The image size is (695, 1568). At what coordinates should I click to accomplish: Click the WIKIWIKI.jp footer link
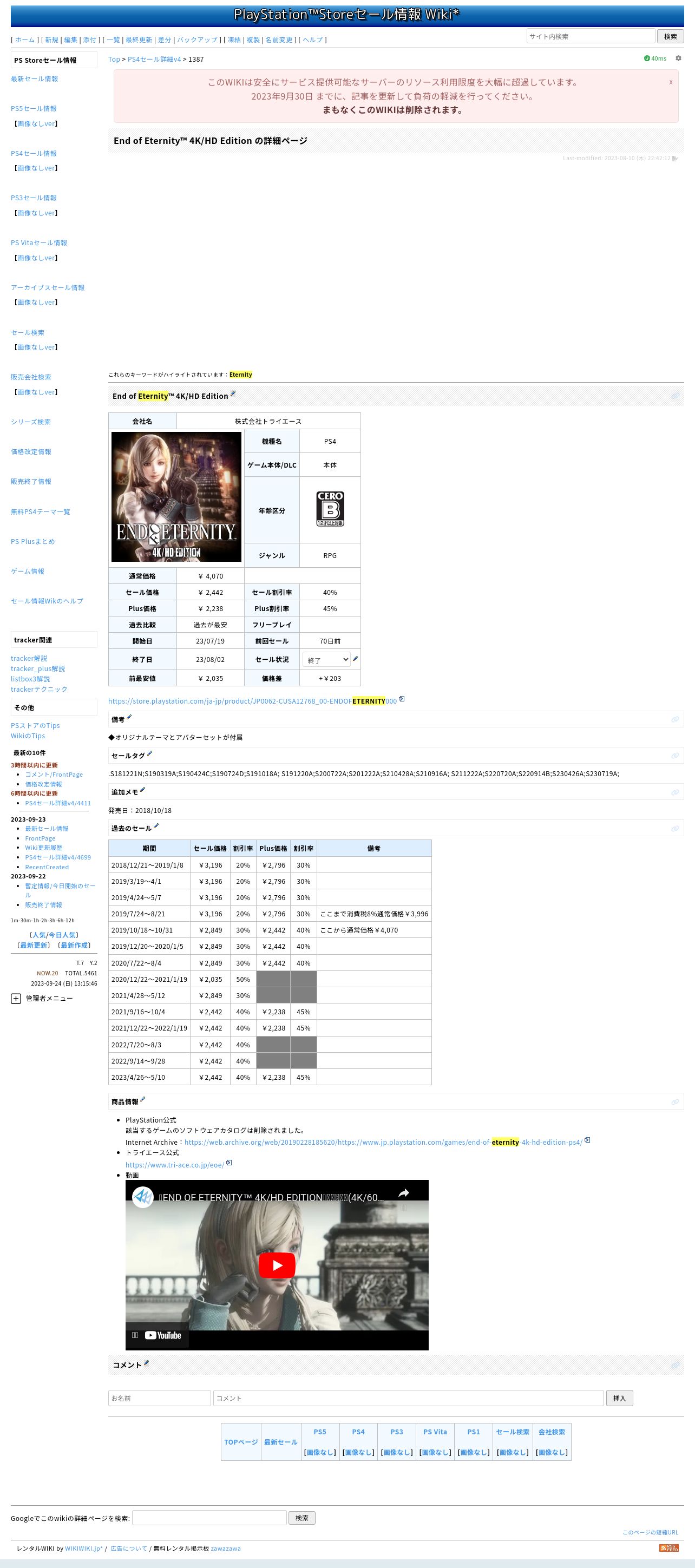[x=84, y=1549]
